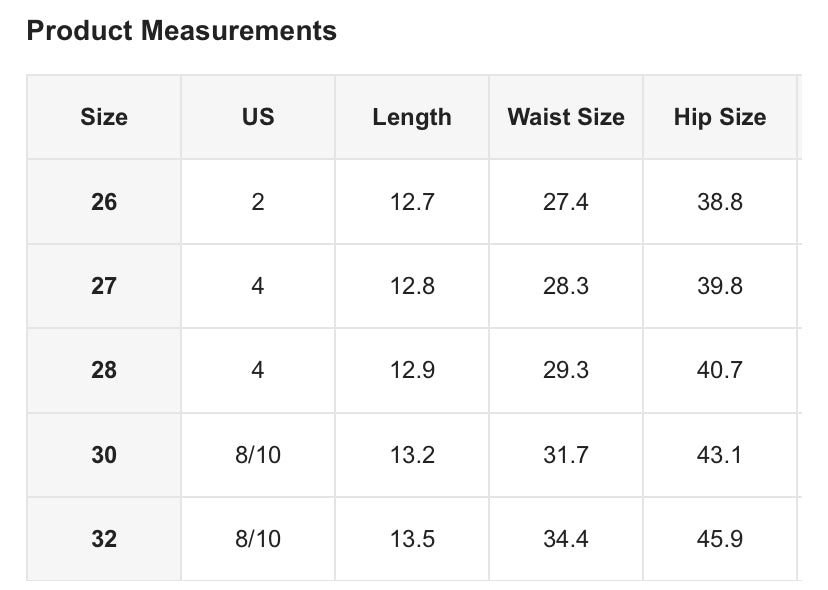
Task: Click 8/10 US cell in size 30 row
Action: tap(258, 455)
